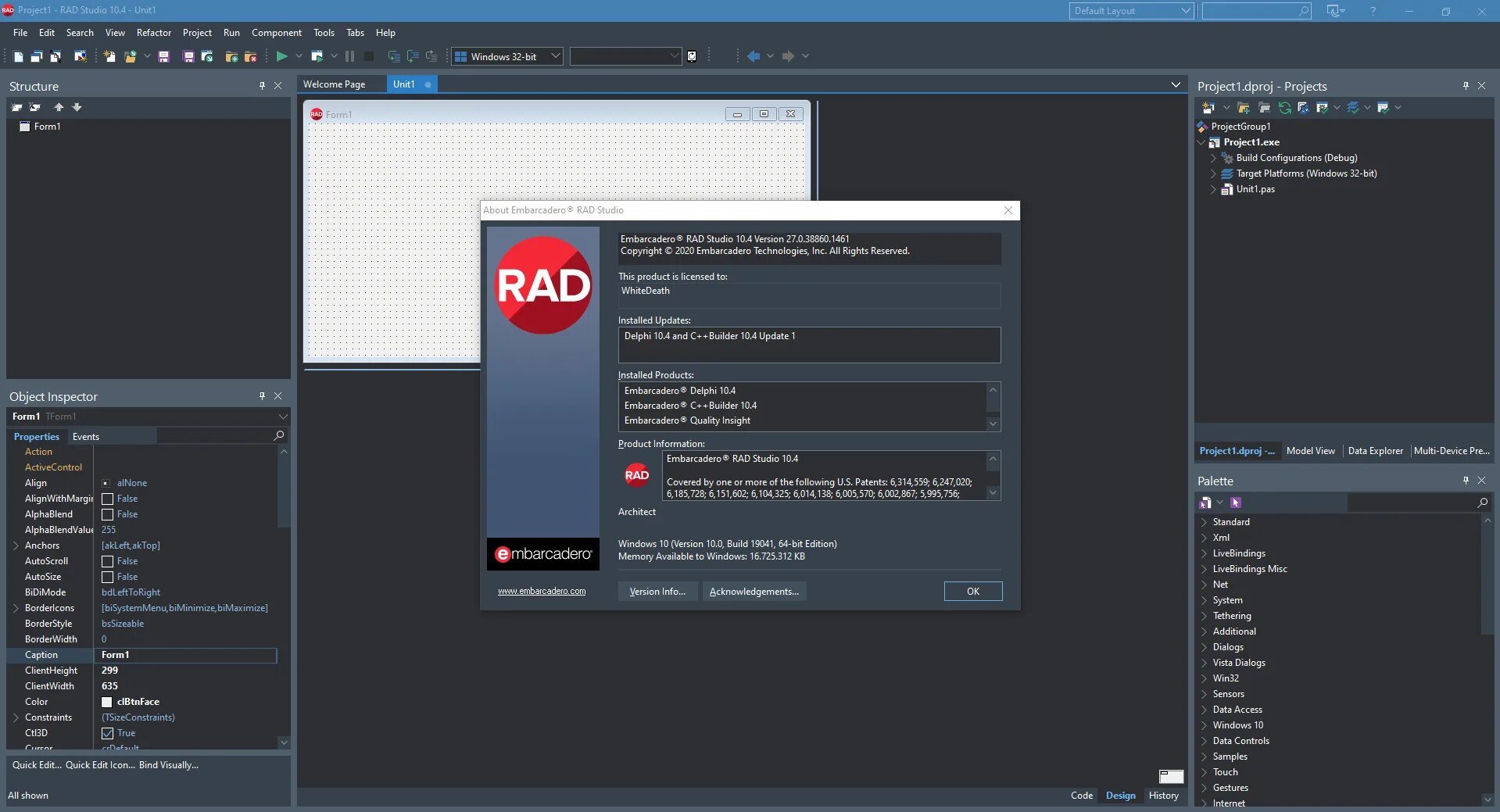1500x812 pixels.
Task: Pin the Structure panel
Action: [x=262, y=86]
